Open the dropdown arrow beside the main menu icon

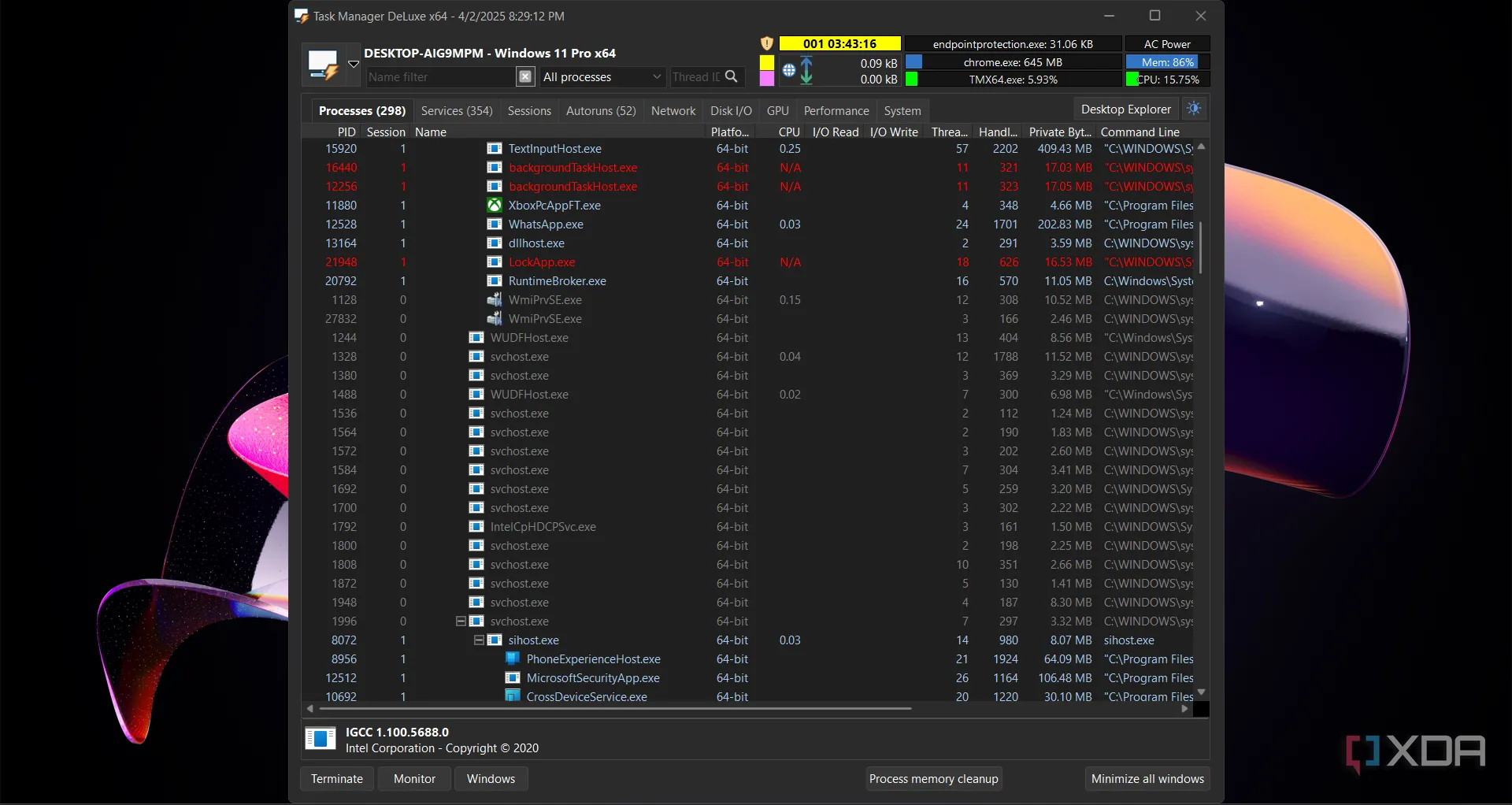[354, 65]
